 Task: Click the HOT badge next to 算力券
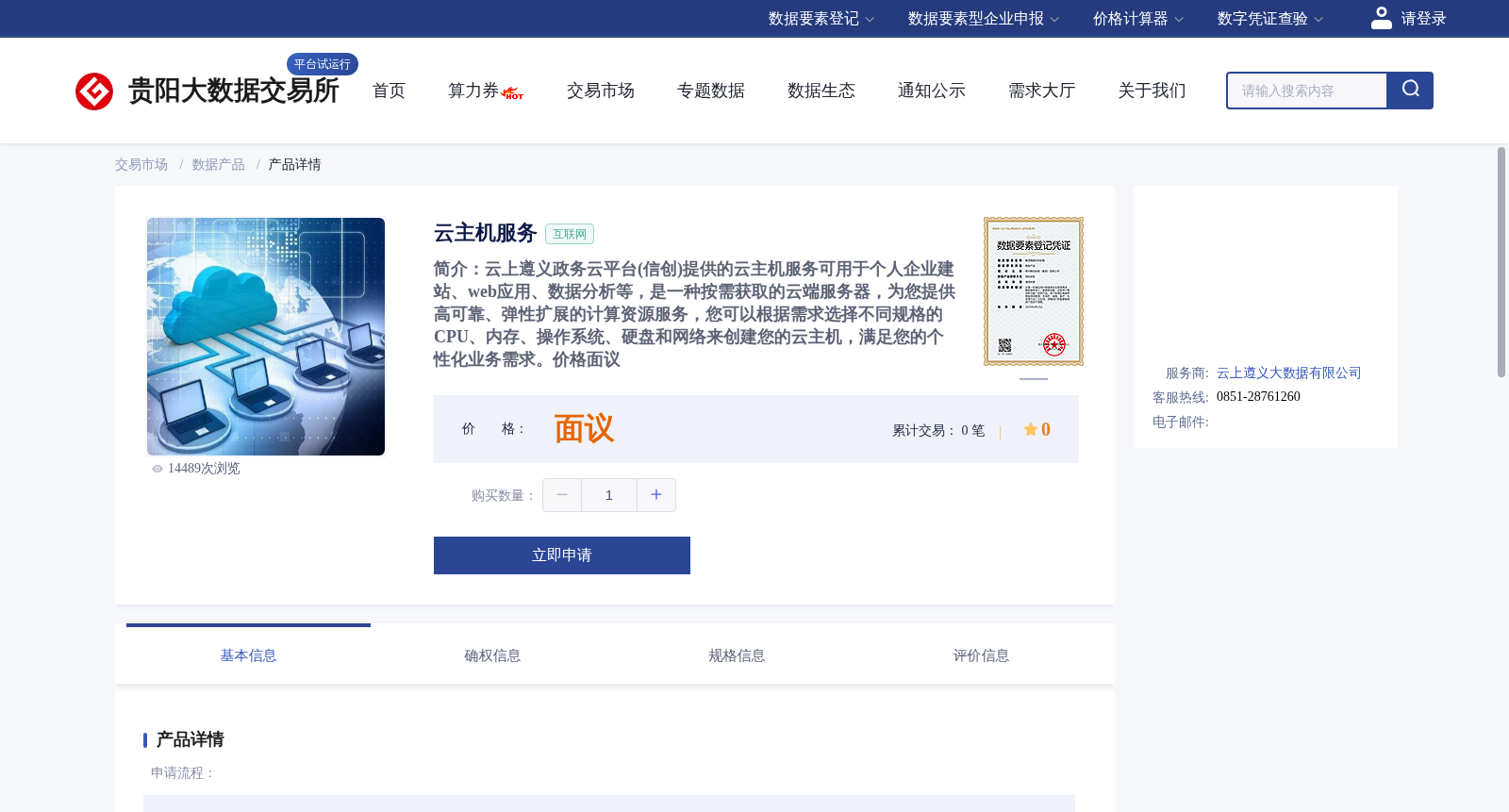click(x=513, y=93)
